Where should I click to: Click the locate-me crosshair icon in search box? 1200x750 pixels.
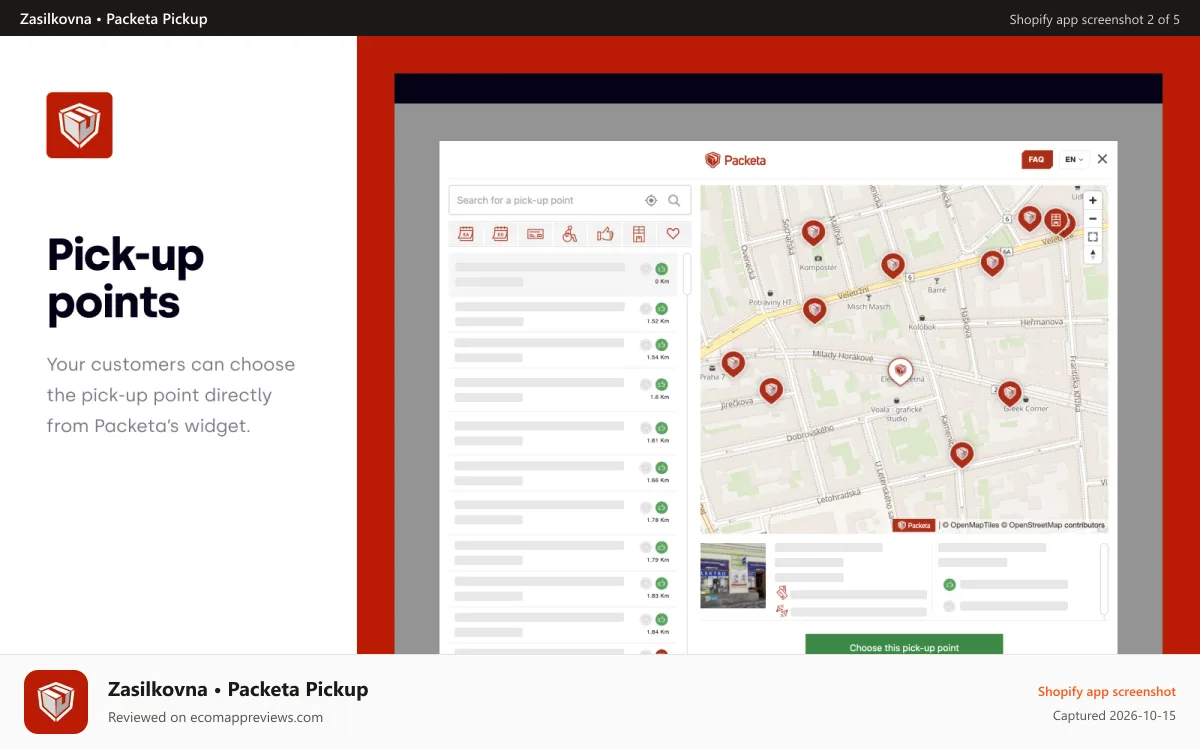click(651, 200)
